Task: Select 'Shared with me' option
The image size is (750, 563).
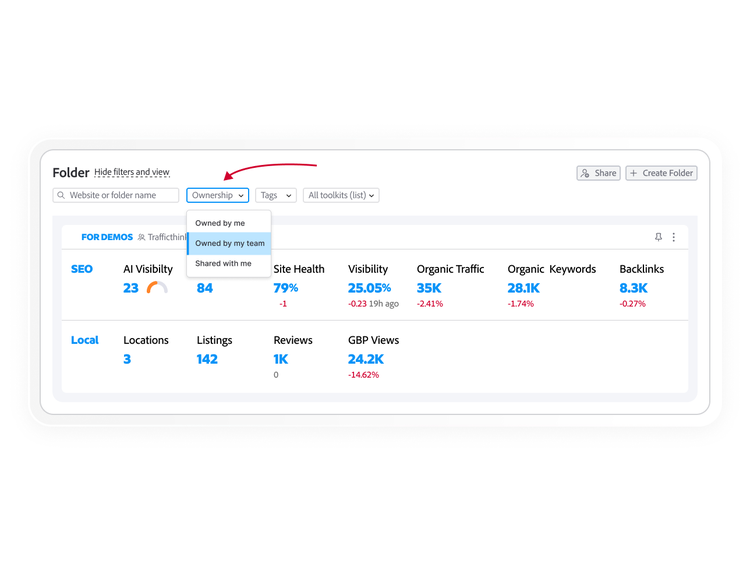Action: click(x=223, y=264)
